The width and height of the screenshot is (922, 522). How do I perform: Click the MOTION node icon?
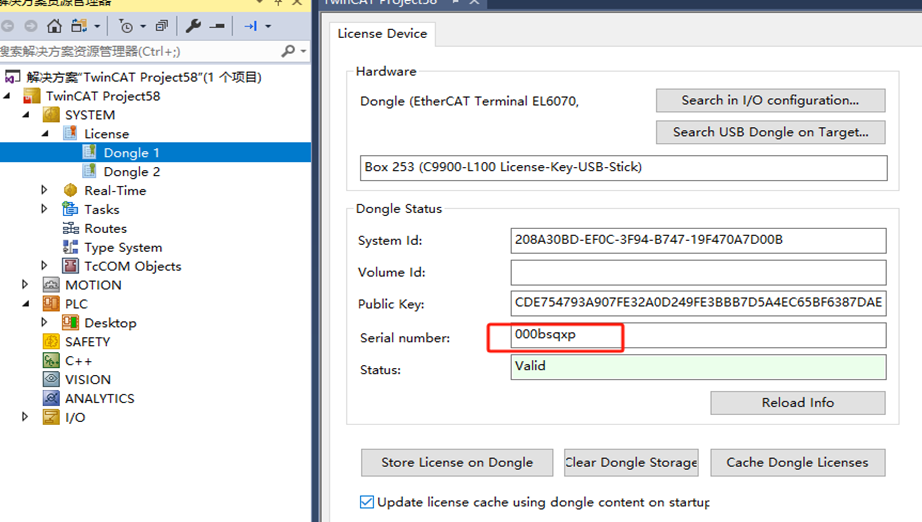click(x=51, y=285)
